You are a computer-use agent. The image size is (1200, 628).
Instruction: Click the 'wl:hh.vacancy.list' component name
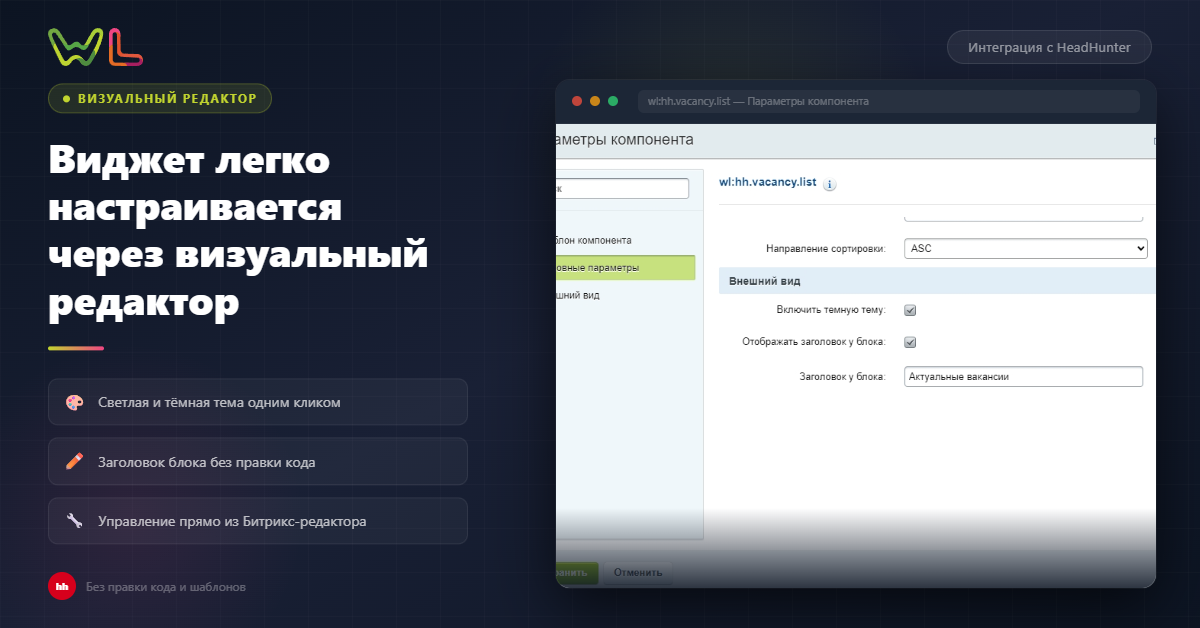768,182
